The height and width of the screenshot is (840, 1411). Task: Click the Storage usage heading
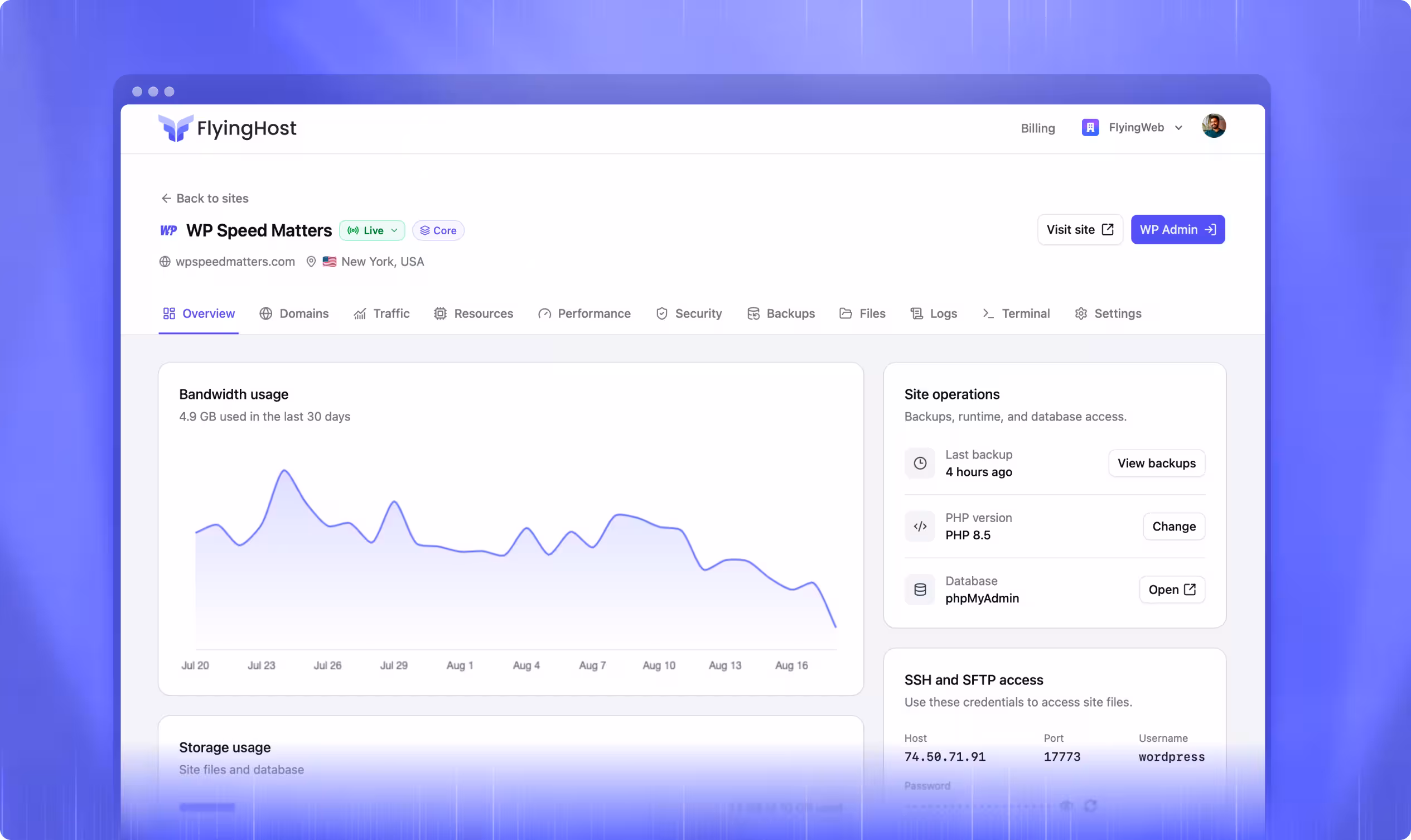pyautogui.click(x=225, y=748)
